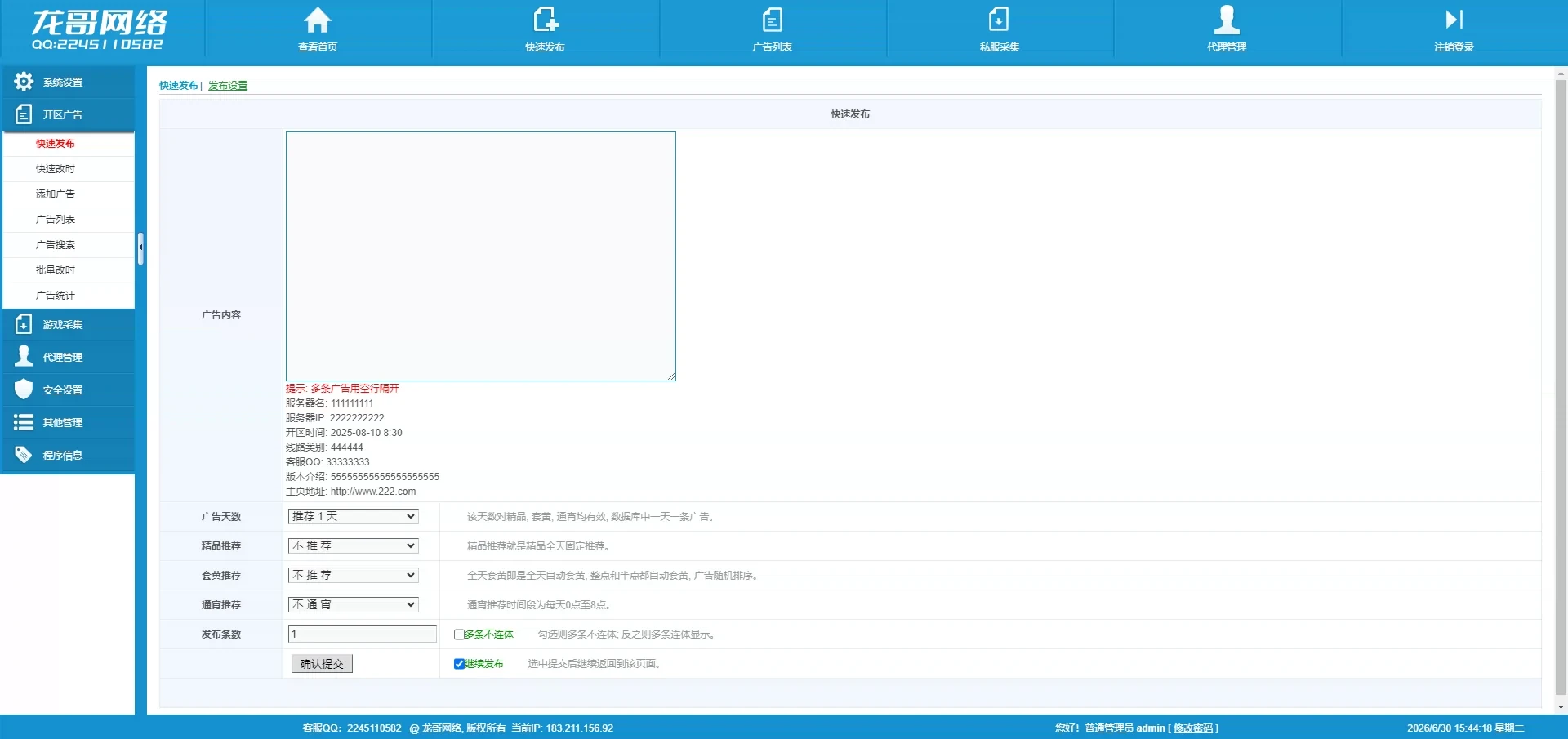Select 广告搜索 in the sidebar submenu
The image size is (1568, 739).
[56, 245]
